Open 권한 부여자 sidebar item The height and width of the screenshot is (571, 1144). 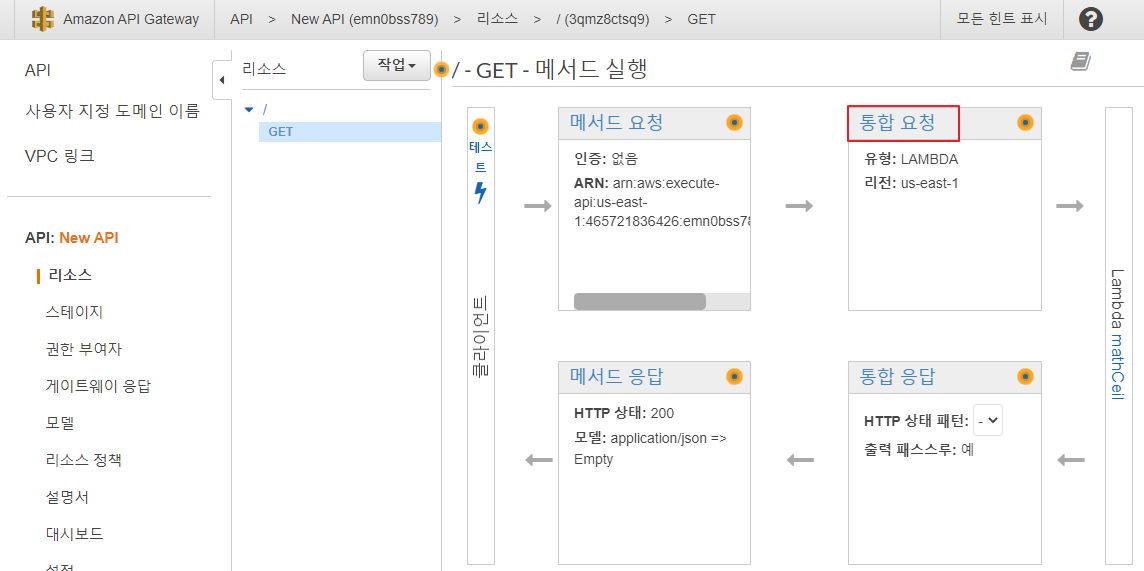click(x=83, y=349)
